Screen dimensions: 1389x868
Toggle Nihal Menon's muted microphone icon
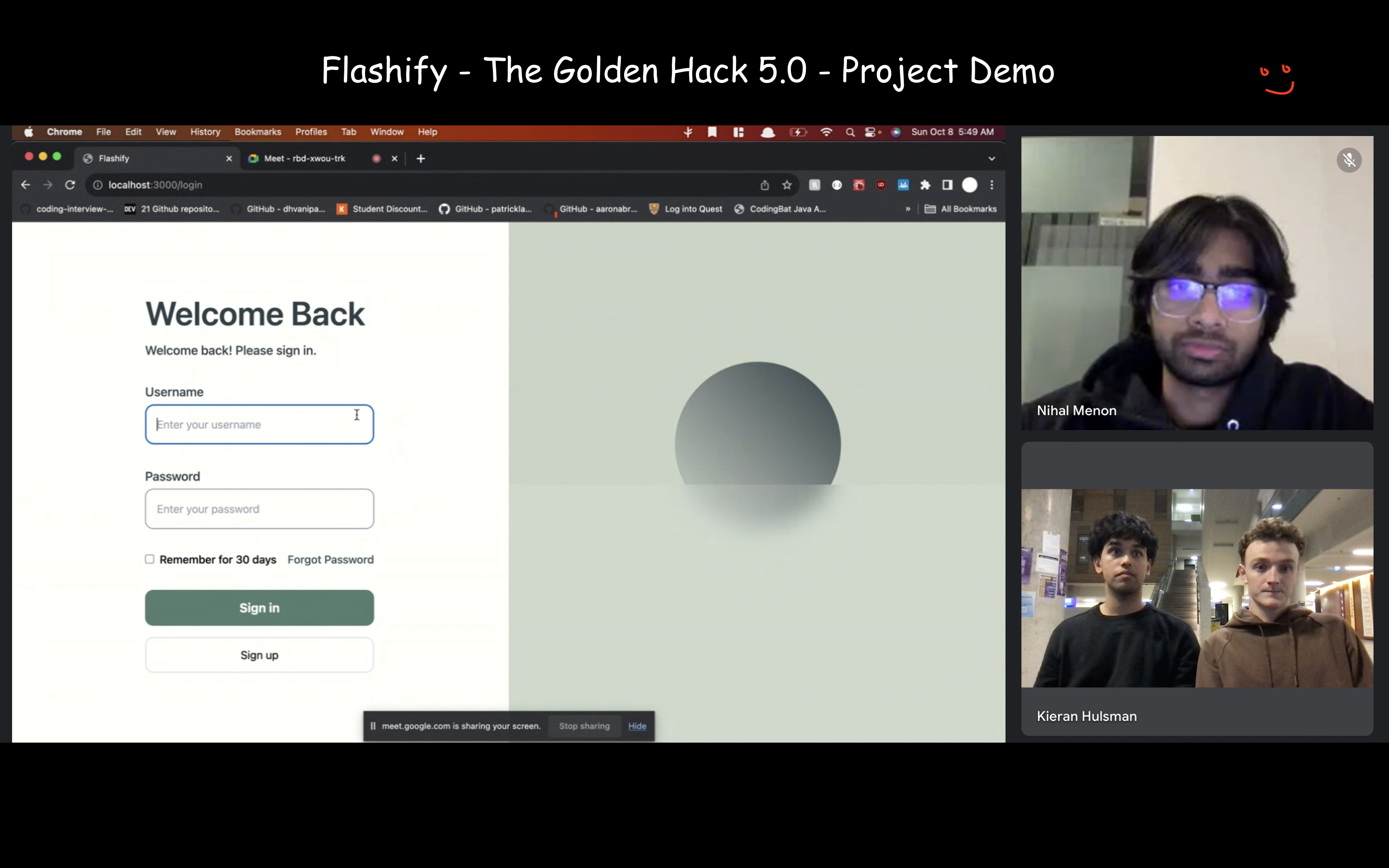tap(1349, 160)
